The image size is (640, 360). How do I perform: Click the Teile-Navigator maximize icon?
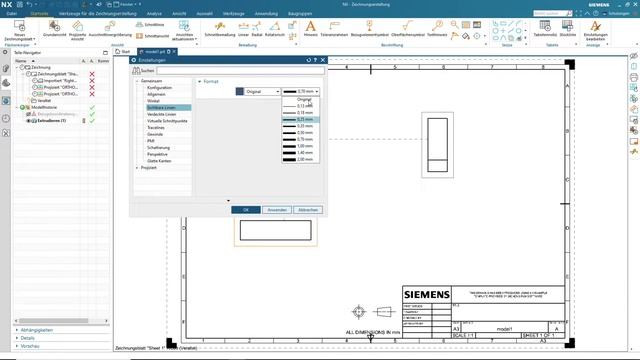coord(105,53)
